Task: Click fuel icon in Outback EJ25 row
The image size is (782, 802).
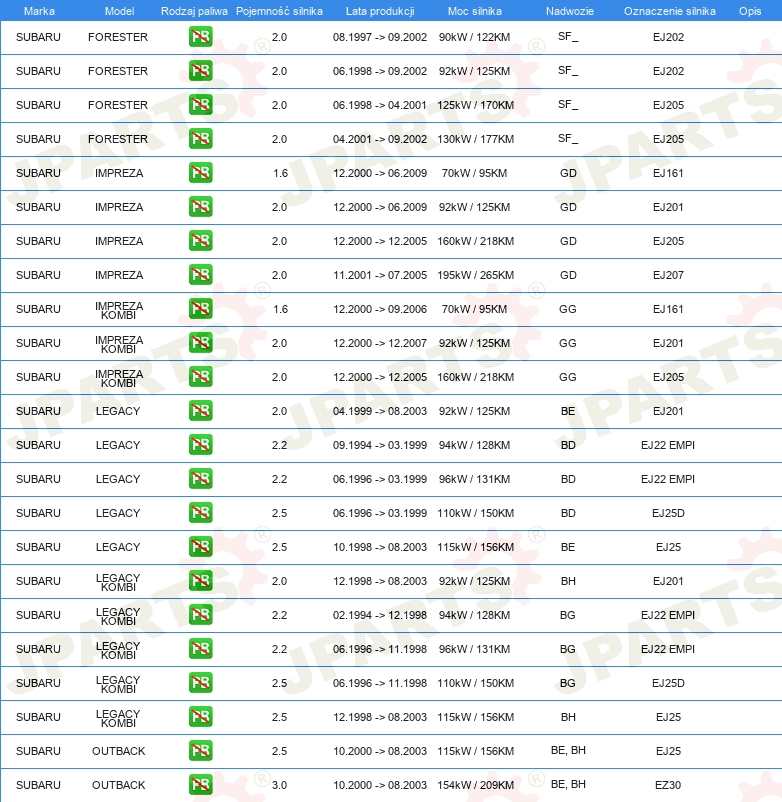Action: click(x=200, y=751)
